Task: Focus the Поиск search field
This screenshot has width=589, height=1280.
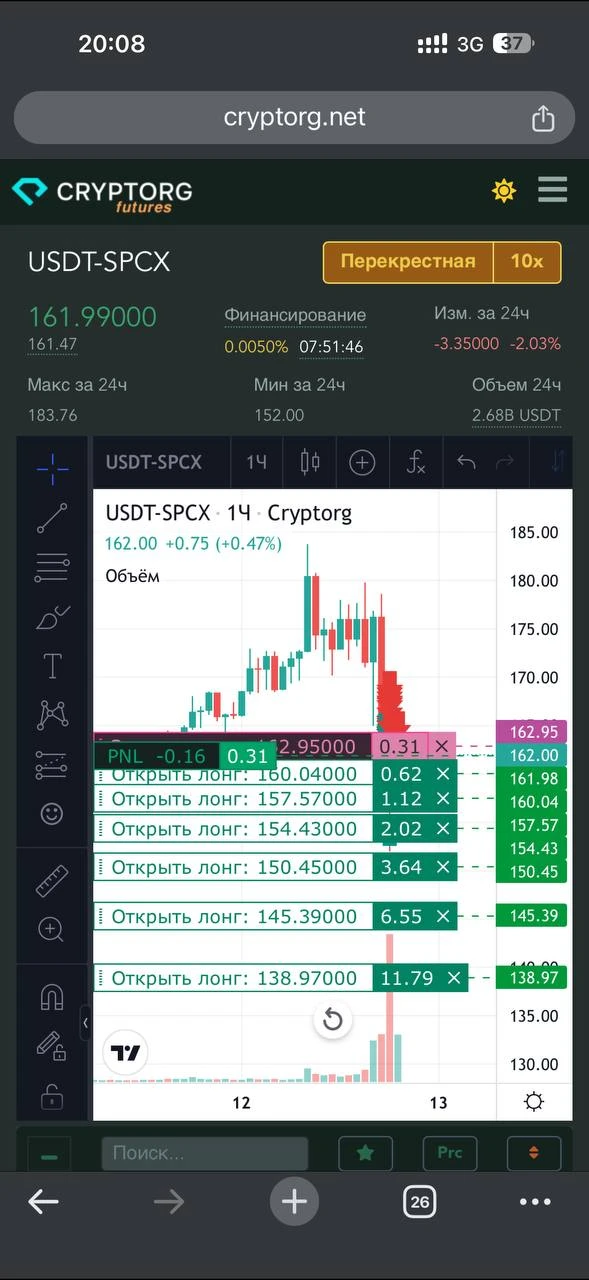Action: click(205, 1153)
